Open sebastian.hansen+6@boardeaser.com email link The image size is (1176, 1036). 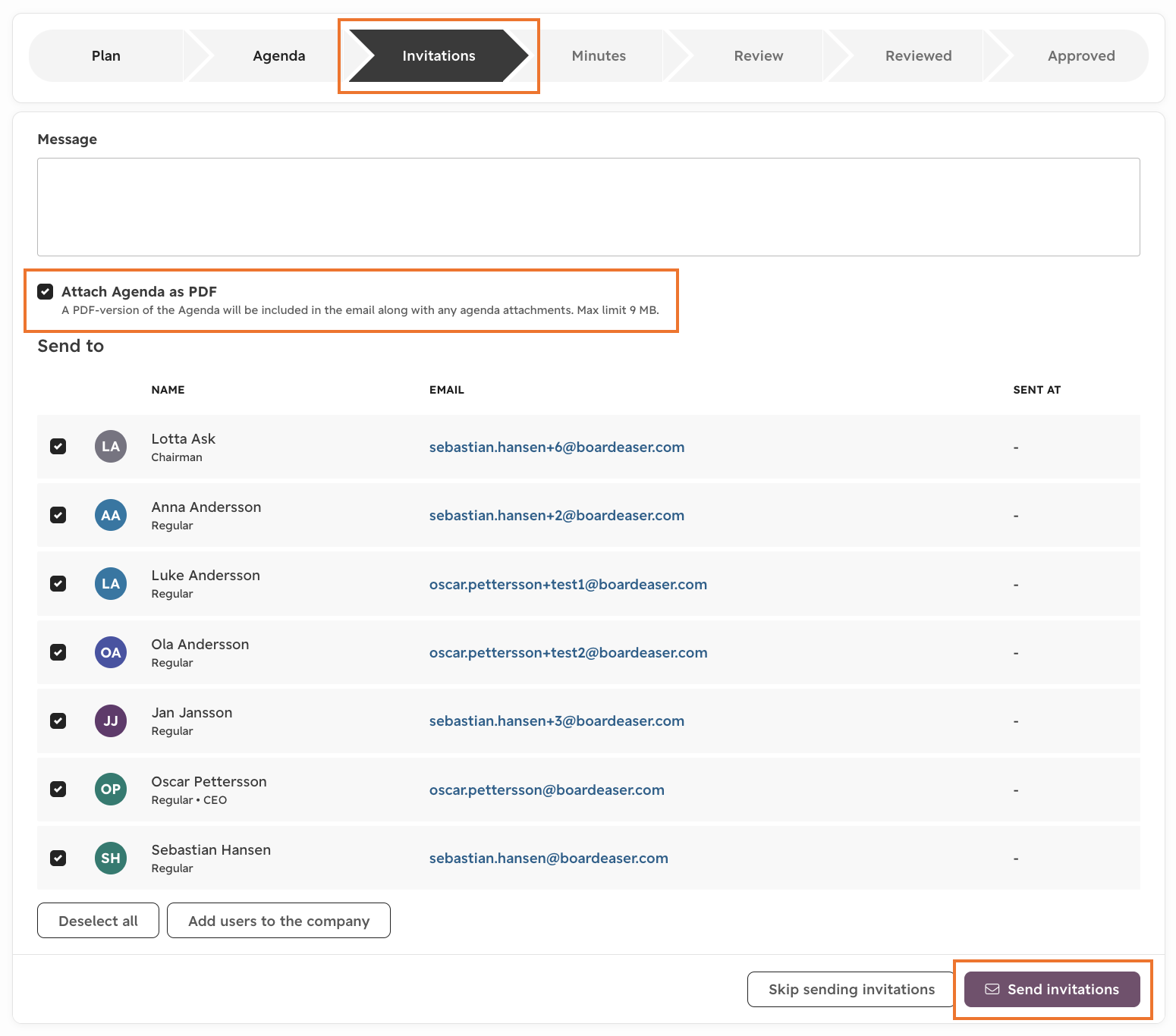tap(557, 447)
